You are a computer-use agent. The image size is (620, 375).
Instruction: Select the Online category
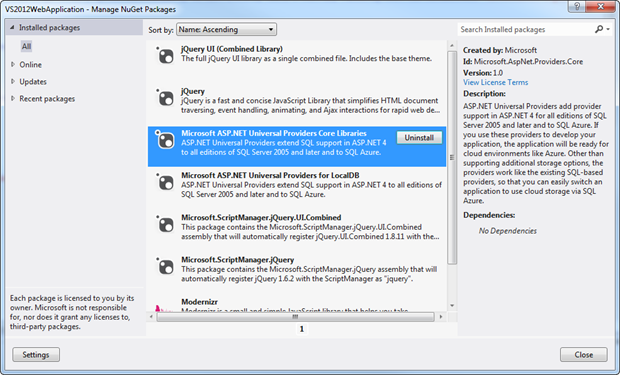click(x=30, y=64)
